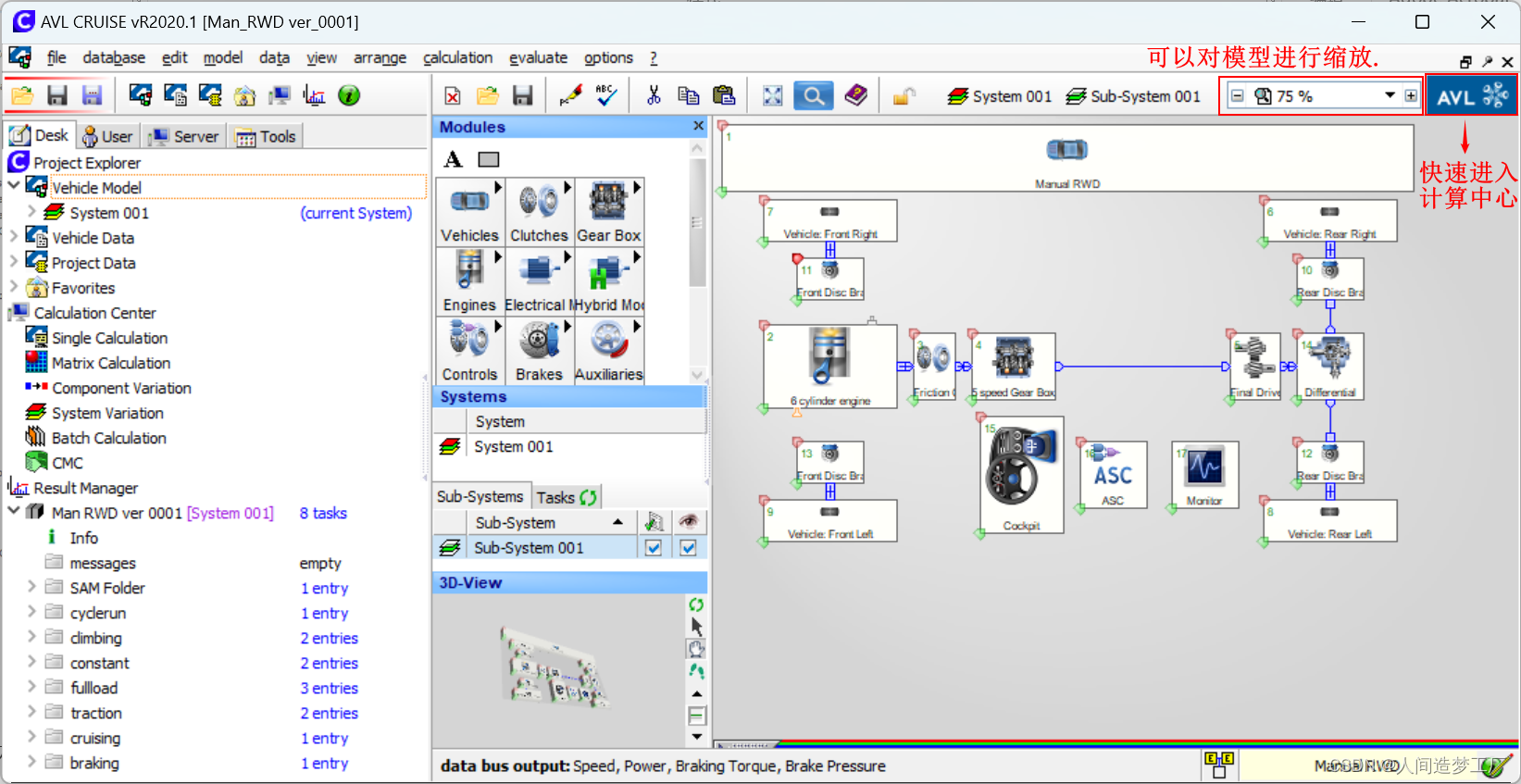
Task: Open the 75 % zoom dropdown
Action: [1390, 95]
